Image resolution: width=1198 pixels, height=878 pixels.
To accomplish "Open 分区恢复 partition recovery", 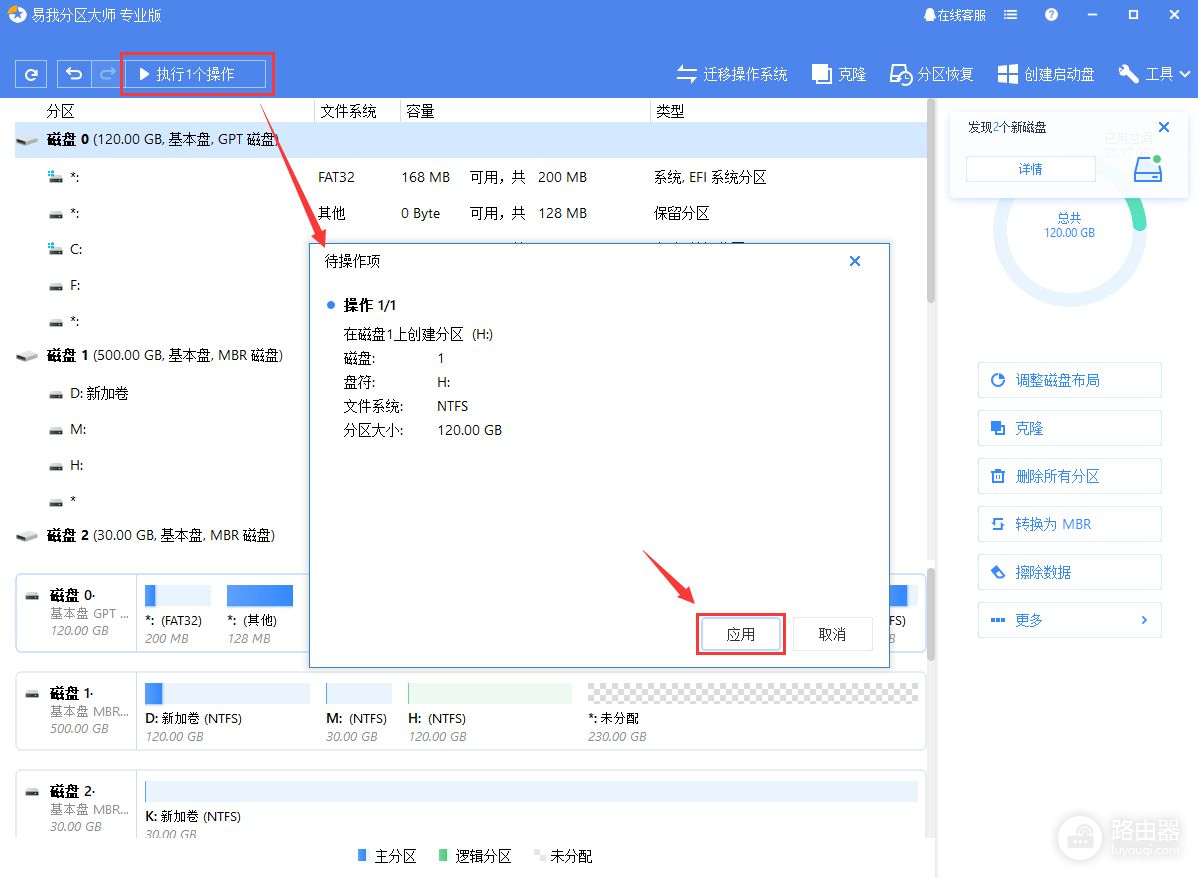I will click(932, 74).
